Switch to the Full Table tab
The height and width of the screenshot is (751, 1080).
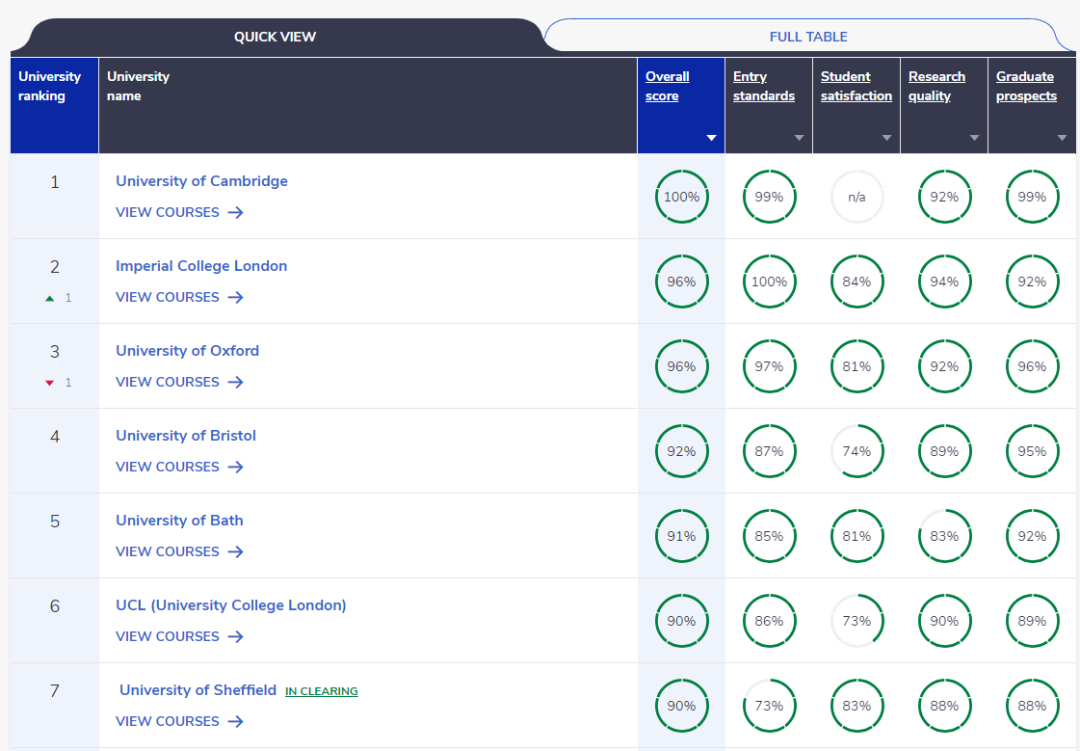pyautogui.click(x=808, y=37)
